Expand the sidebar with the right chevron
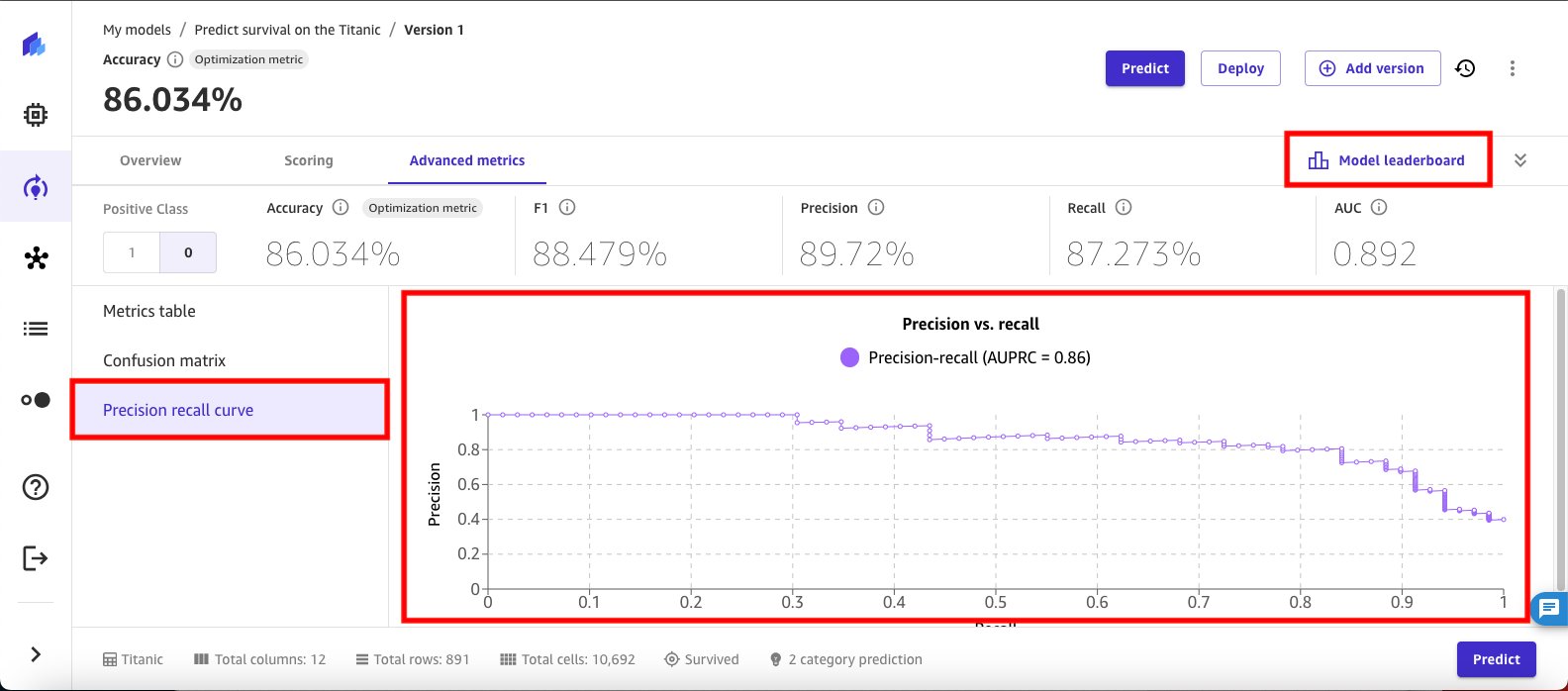 click(x=36, y=654)
